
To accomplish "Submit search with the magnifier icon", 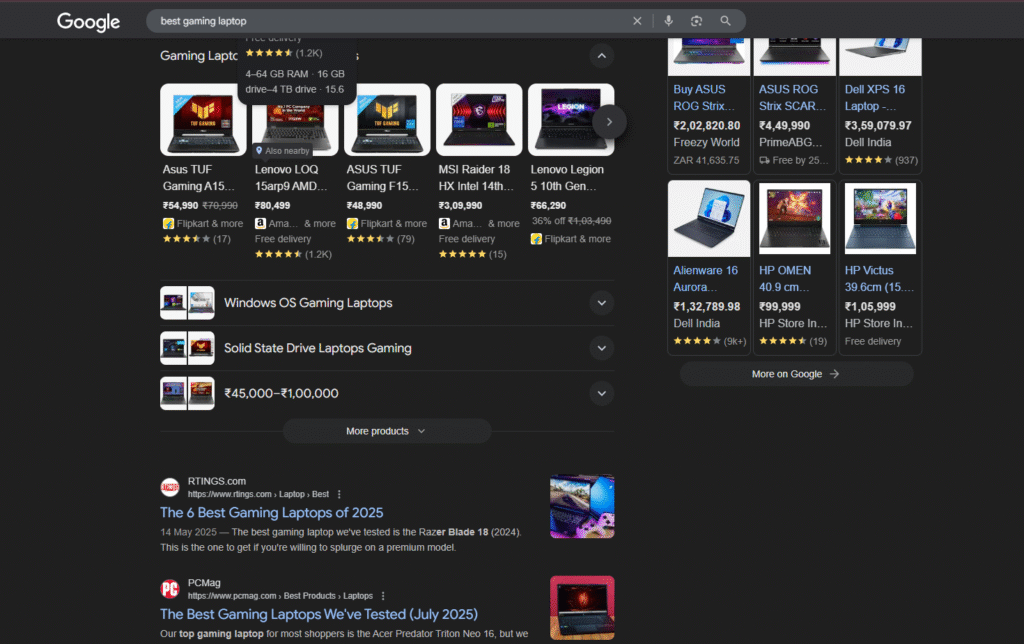I will tap(725, 21).
